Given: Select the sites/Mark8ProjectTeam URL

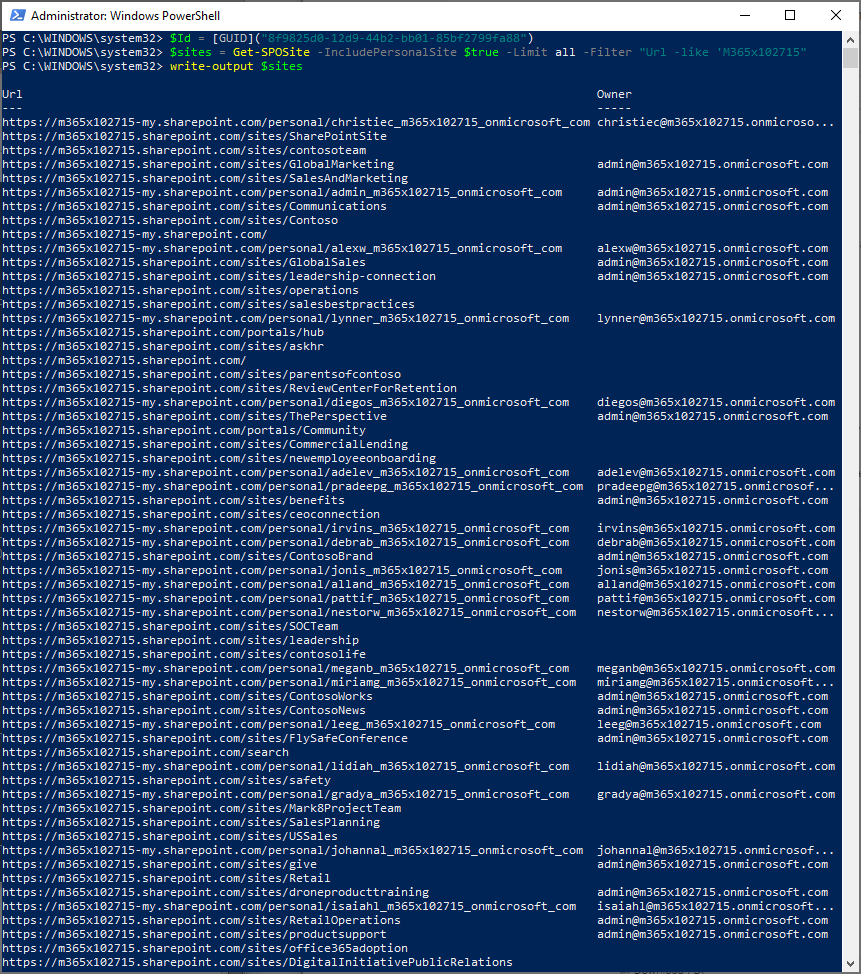Looking at the screenshot, I should (201, 808).
